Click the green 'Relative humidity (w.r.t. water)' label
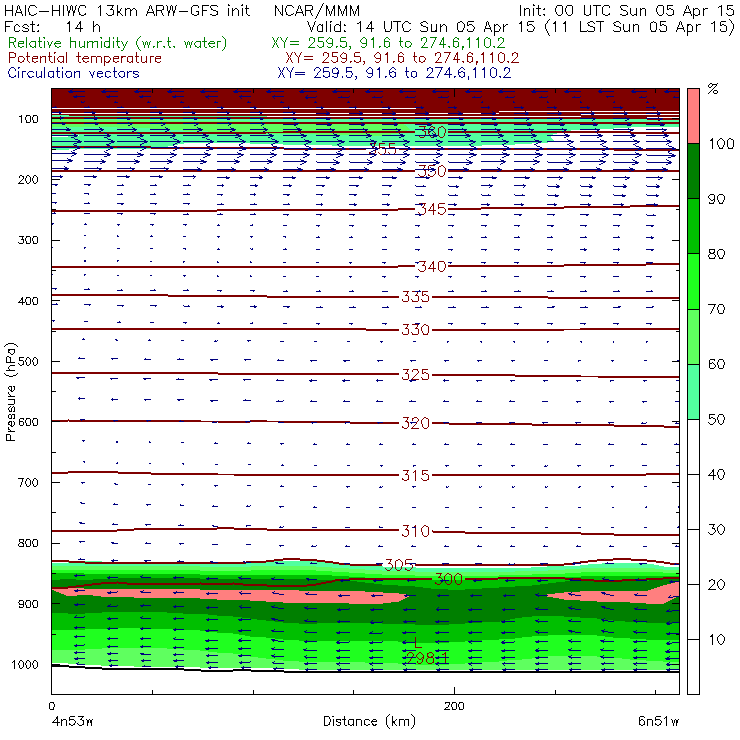Image resolution: width=740 pixels, height=740 pixels. click(117, 43)
